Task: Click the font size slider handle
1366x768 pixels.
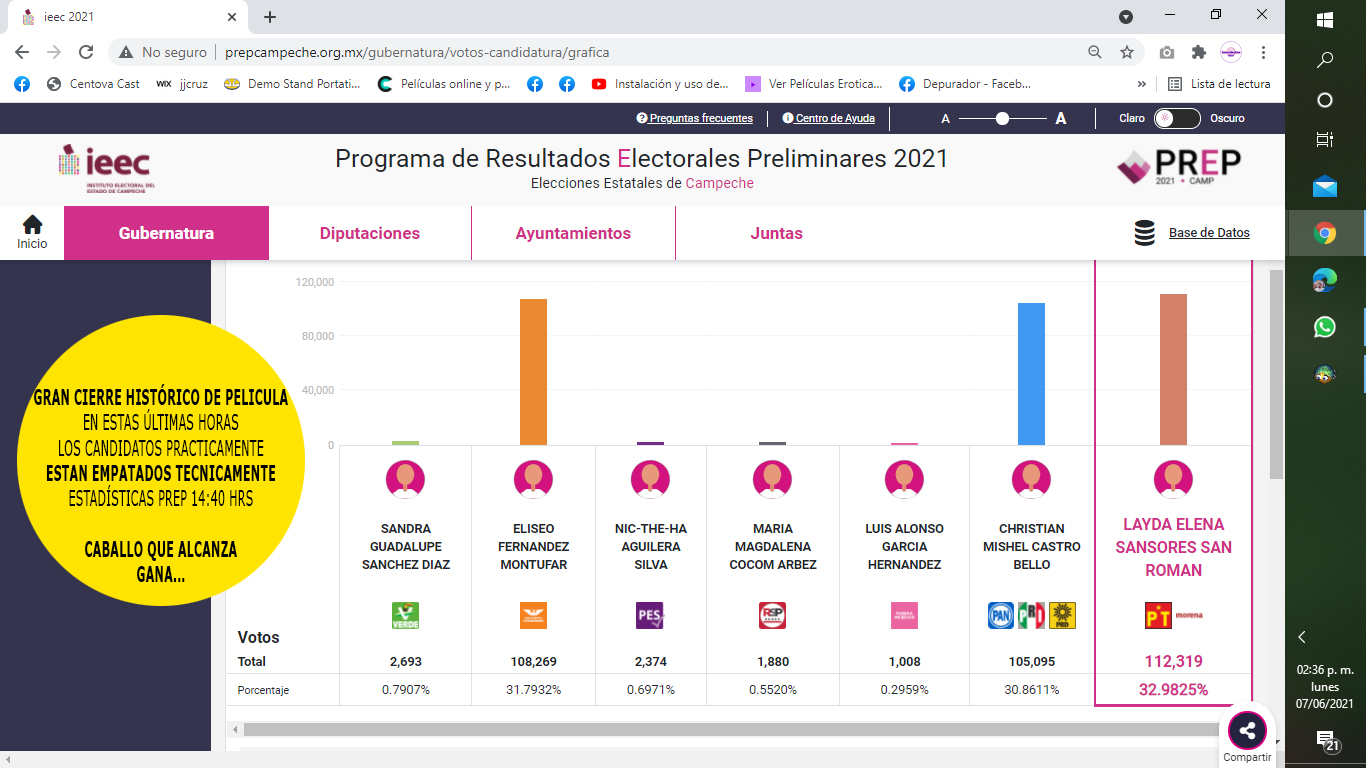Action: click(x=1002, y=118)
